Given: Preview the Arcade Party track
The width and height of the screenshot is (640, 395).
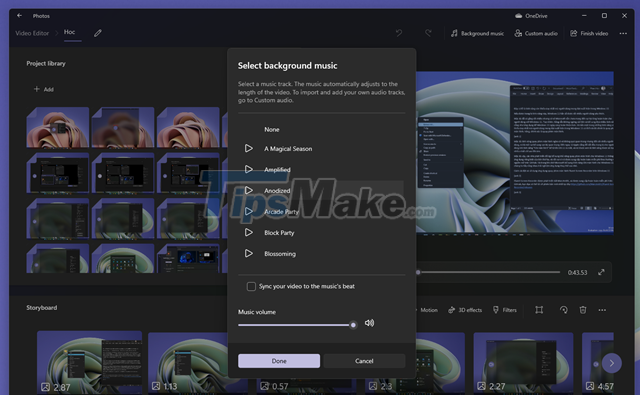Looking at the screenshot, I should (249, 211).
